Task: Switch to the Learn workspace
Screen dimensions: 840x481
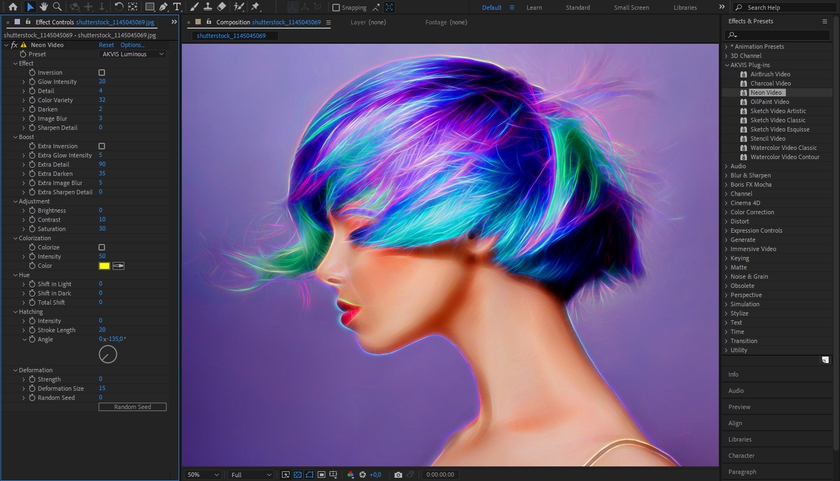Action: click(x=534, y=7)
